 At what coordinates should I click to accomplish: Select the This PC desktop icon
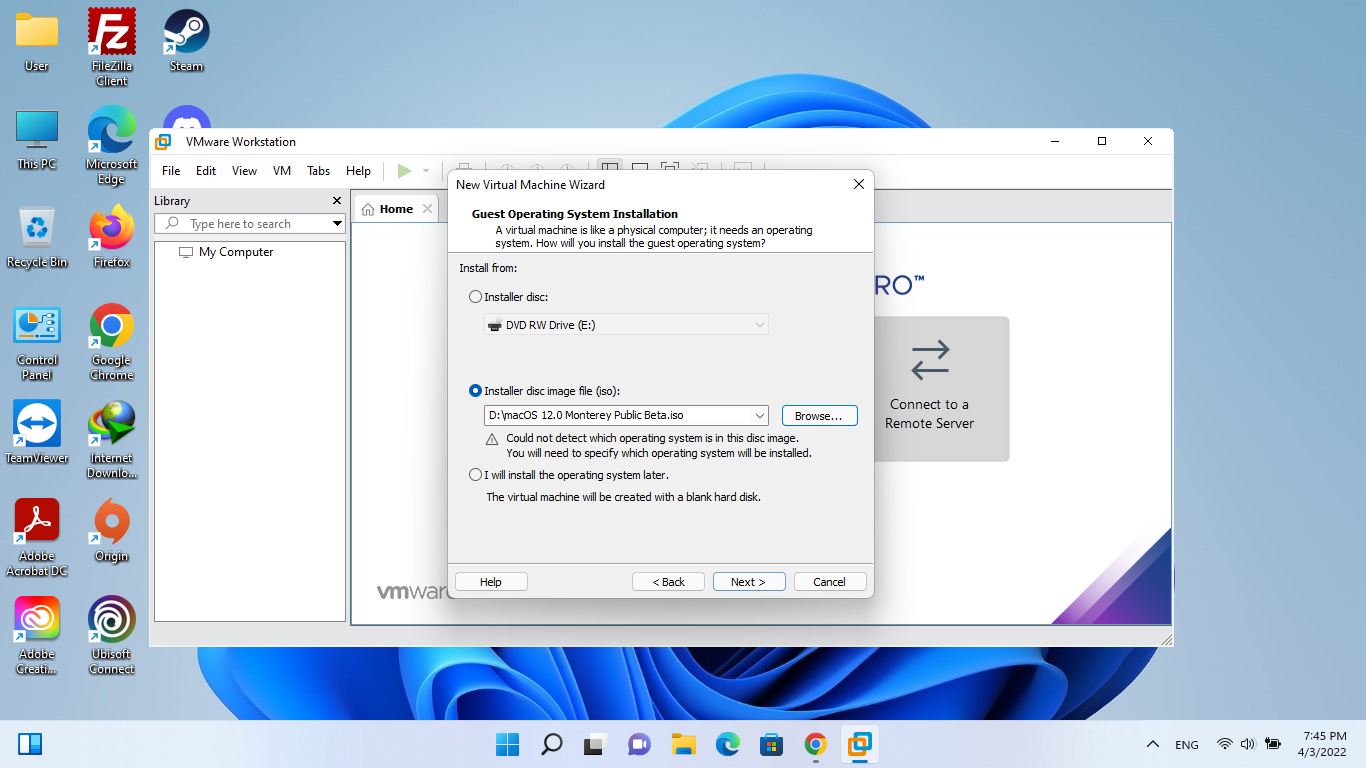(x=37, y=140)
